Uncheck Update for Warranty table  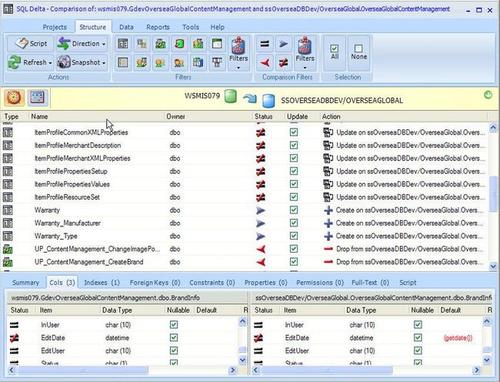pos(294,210)
